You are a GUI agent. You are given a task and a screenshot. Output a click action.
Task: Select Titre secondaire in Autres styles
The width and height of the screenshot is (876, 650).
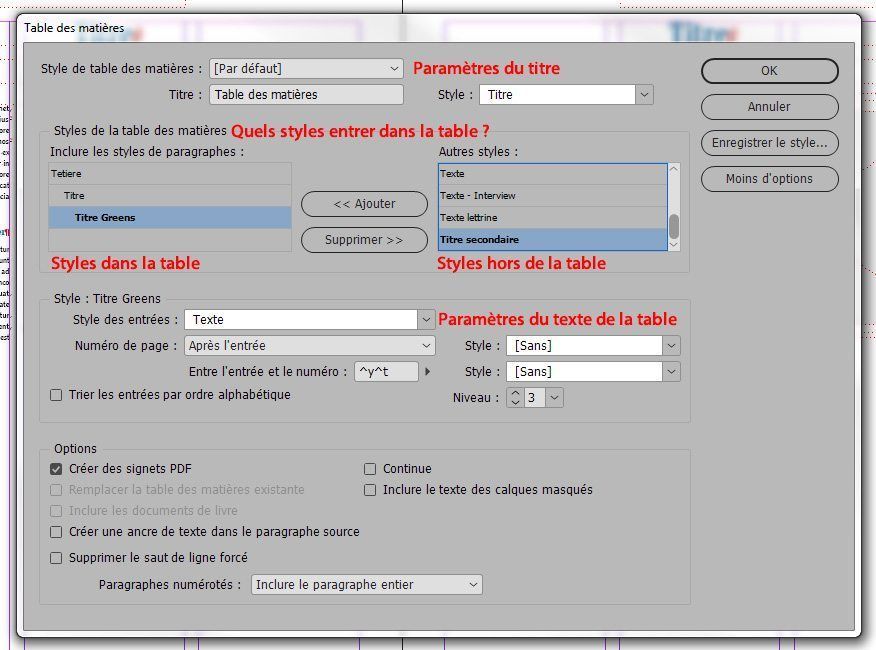pyautogui.click(x=553, y=239)
